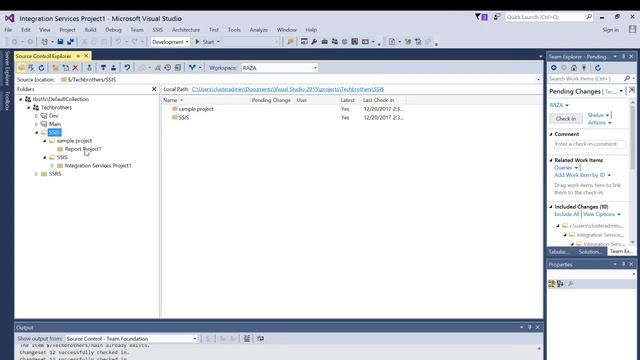This screenshot has width=640, height=360.
Task: Click the check-in comment text field
Action: 590,144
